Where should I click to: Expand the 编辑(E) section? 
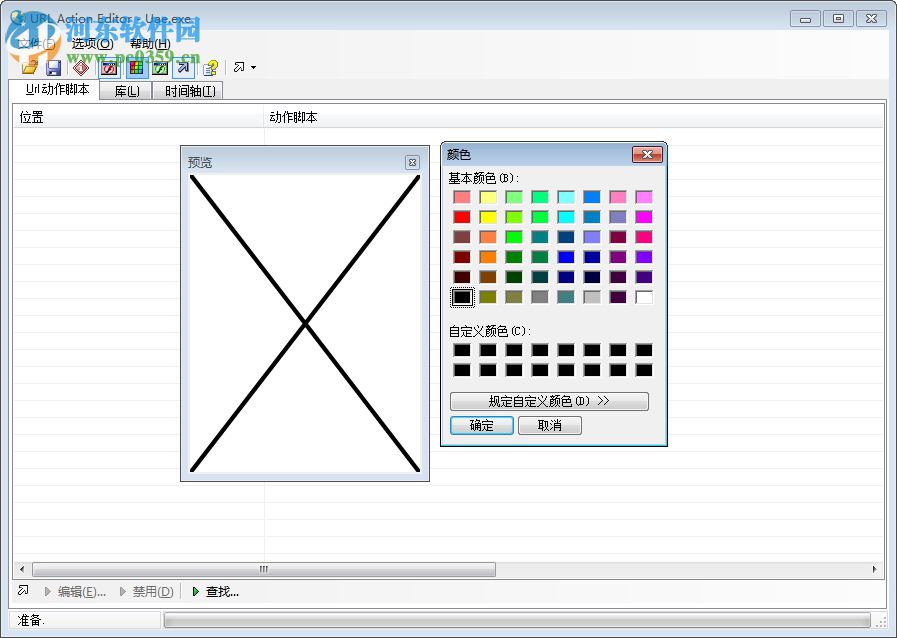75,591
